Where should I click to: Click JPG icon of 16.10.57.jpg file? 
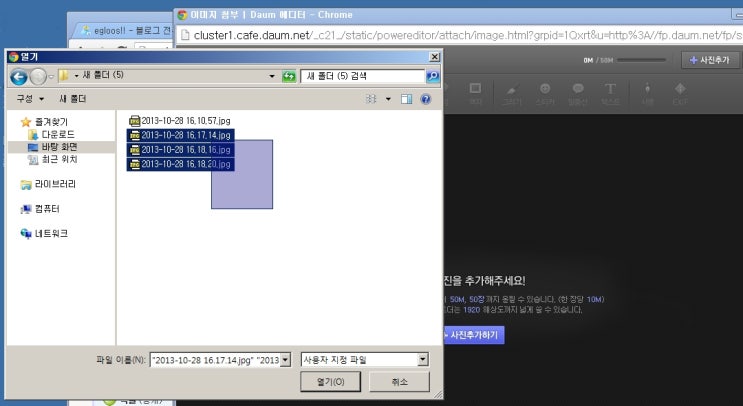135,121
